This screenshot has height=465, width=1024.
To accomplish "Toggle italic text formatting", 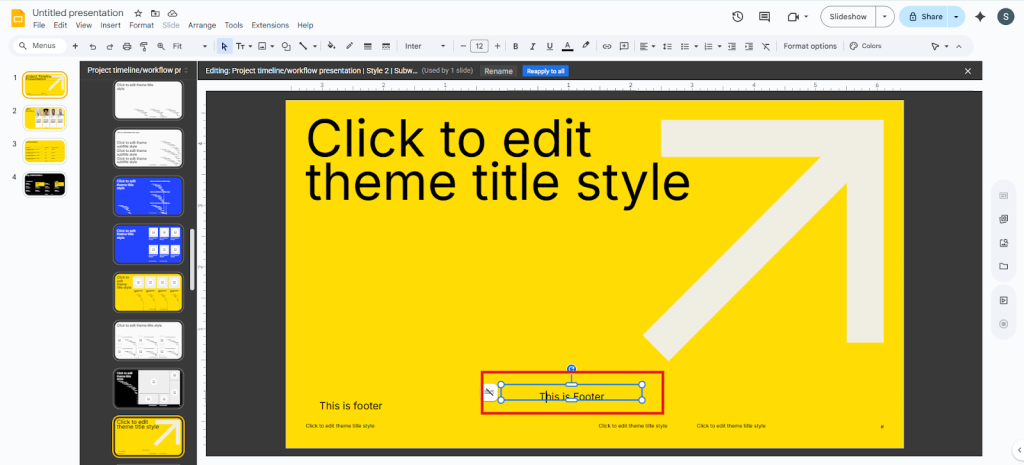I will 532,46.
